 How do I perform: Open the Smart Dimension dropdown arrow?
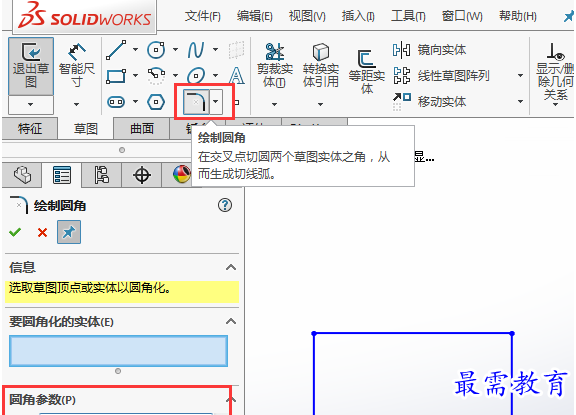pos(76,105)
